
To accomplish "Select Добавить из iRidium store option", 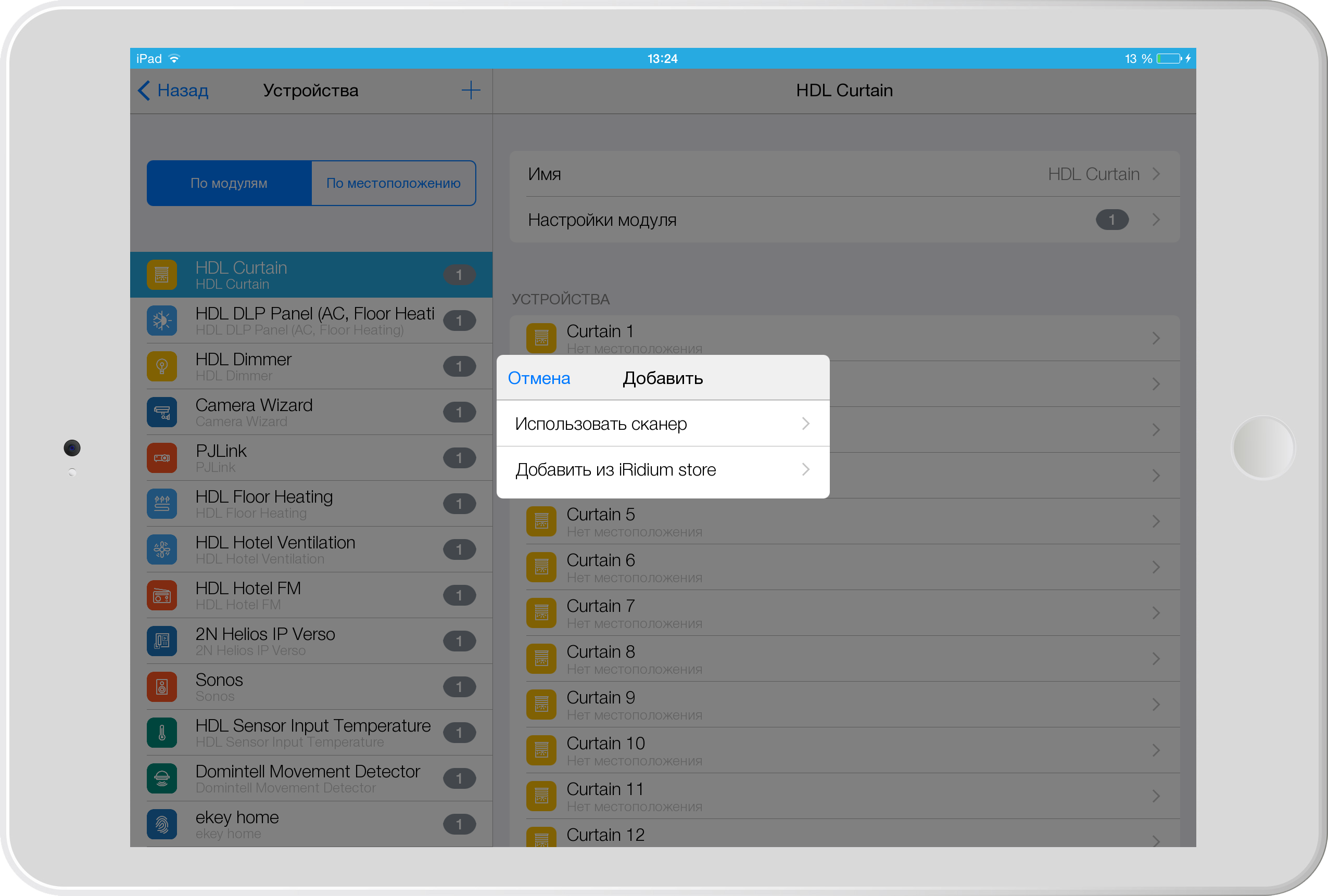I will coord(663,470).
